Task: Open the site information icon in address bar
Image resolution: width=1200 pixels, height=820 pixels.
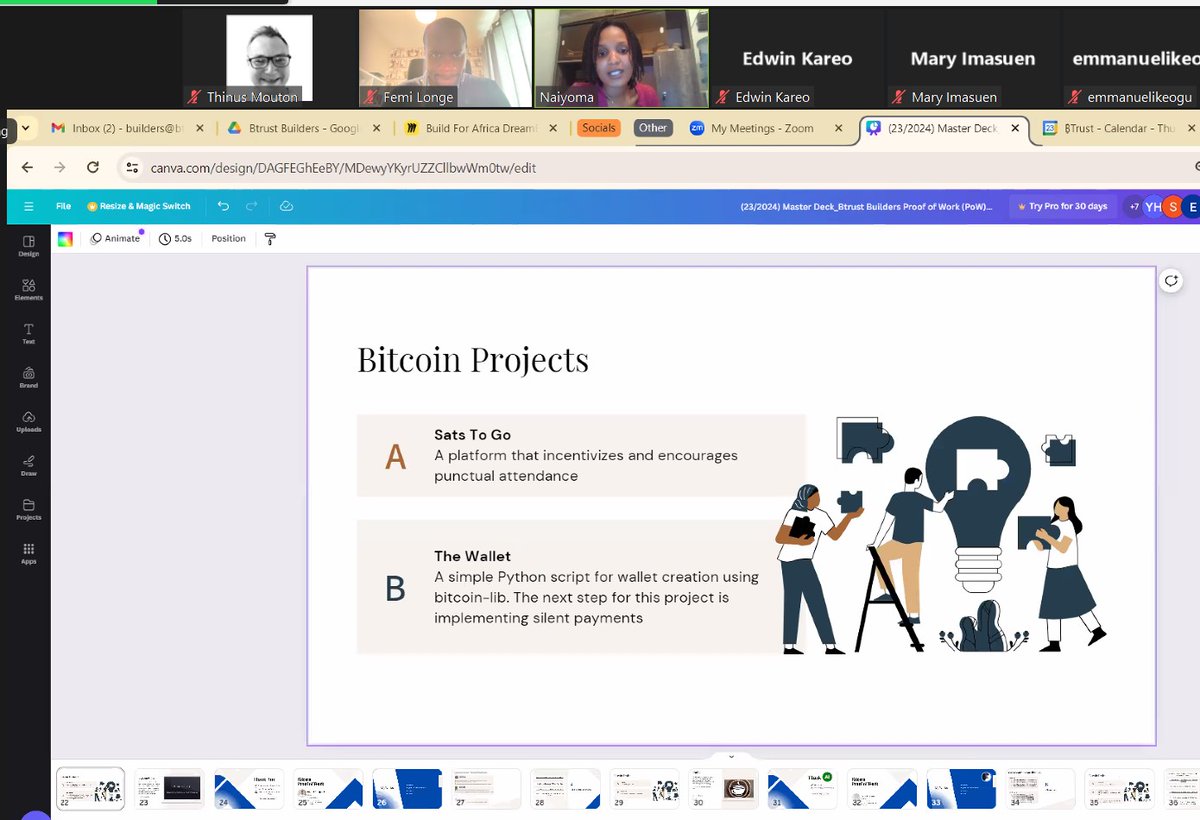Action: pos(131,168)
